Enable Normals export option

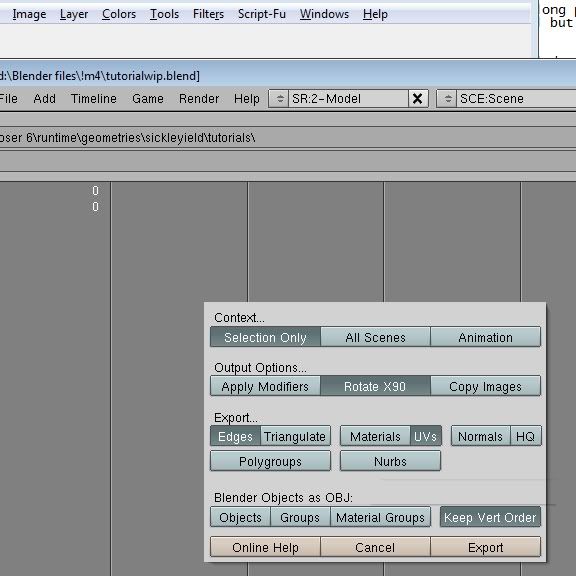click(480, 436)
